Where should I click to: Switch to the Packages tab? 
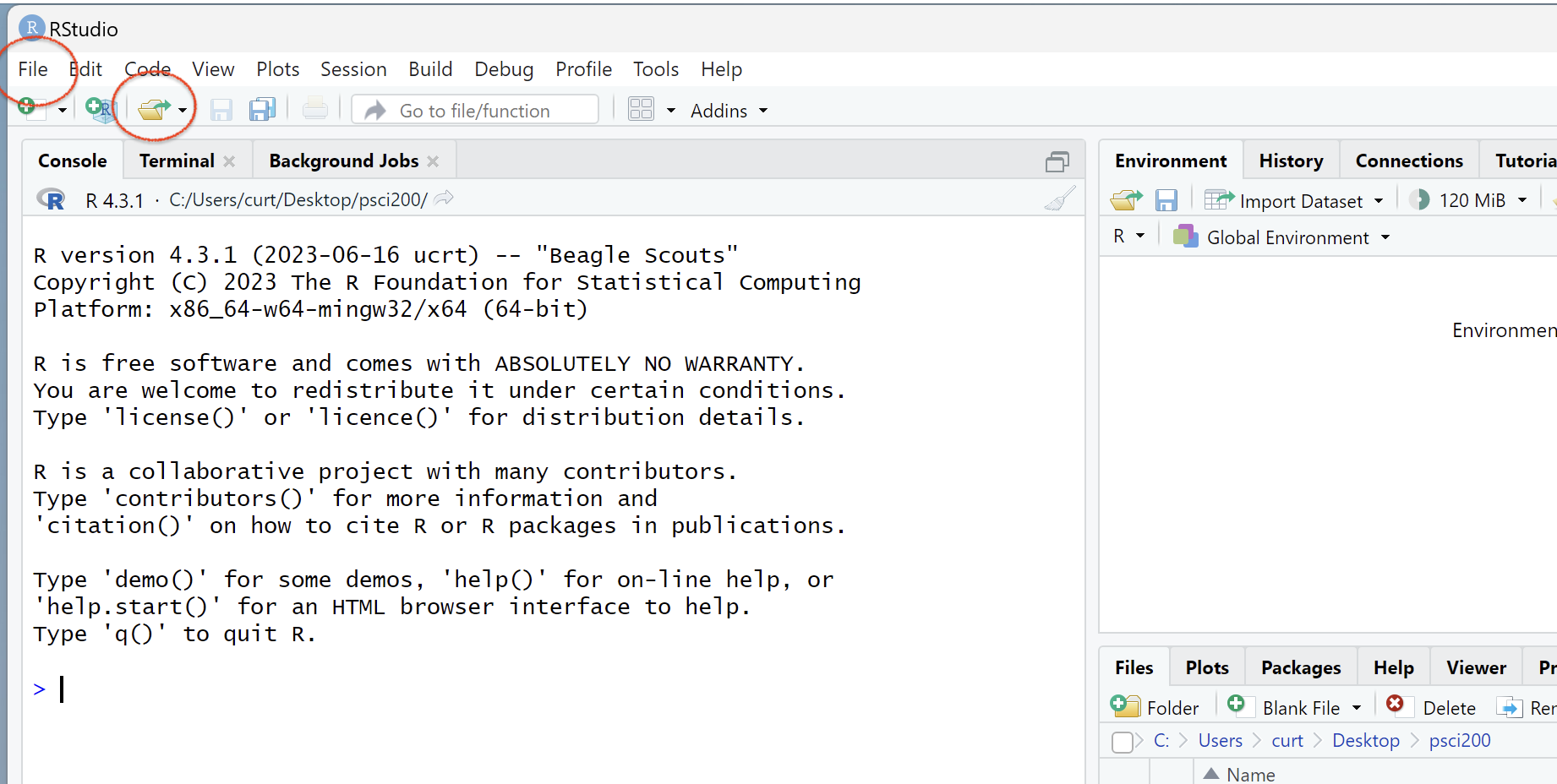click(1301, 667)
